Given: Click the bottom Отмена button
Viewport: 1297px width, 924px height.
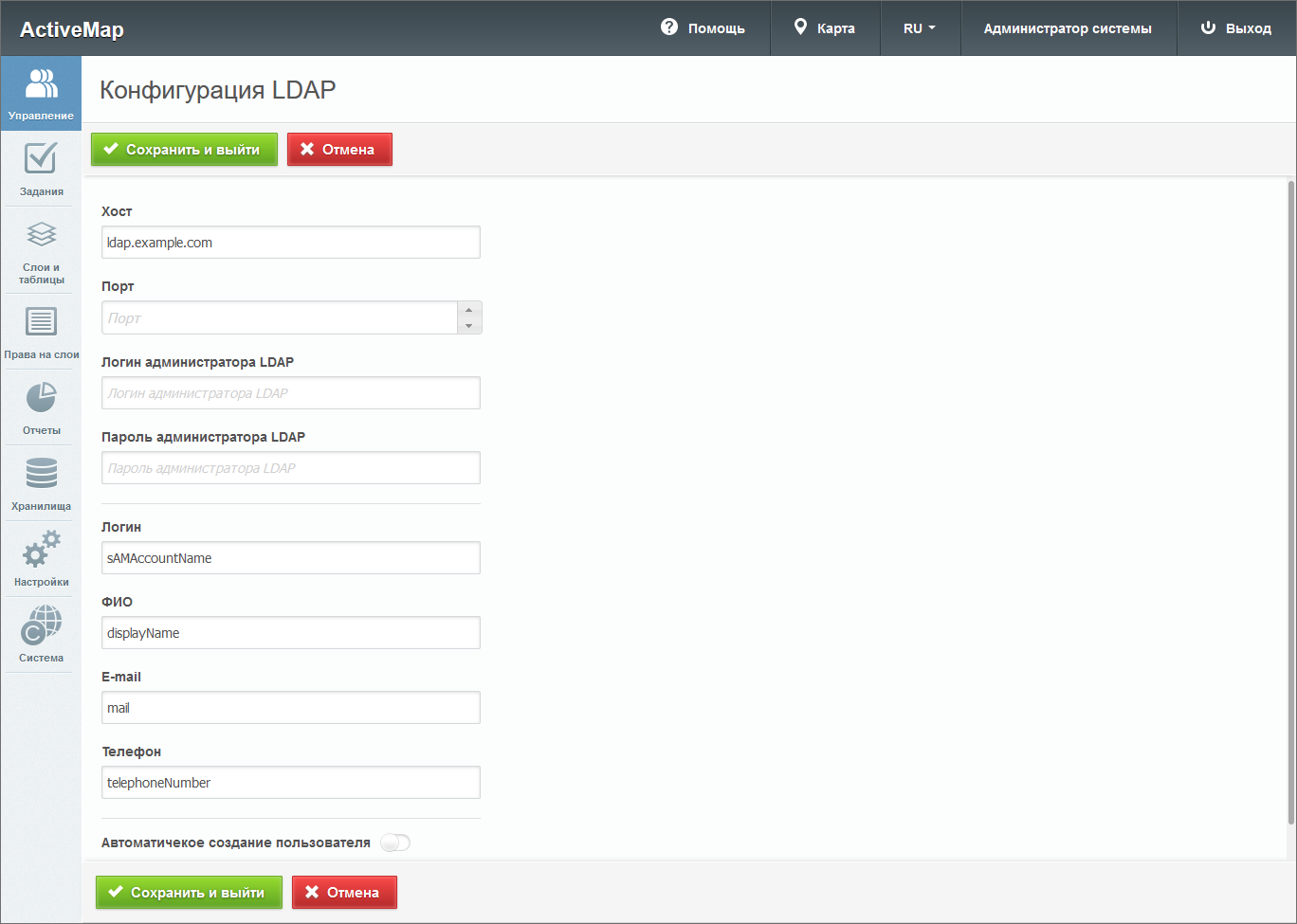Looking at the screenshot, I should pyautogui.click(x=344, y=893).
